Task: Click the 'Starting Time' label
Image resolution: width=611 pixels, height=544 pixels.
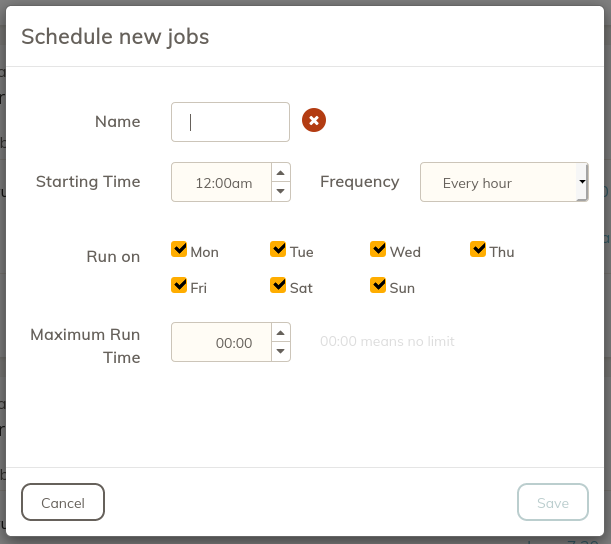Action: 88,182
